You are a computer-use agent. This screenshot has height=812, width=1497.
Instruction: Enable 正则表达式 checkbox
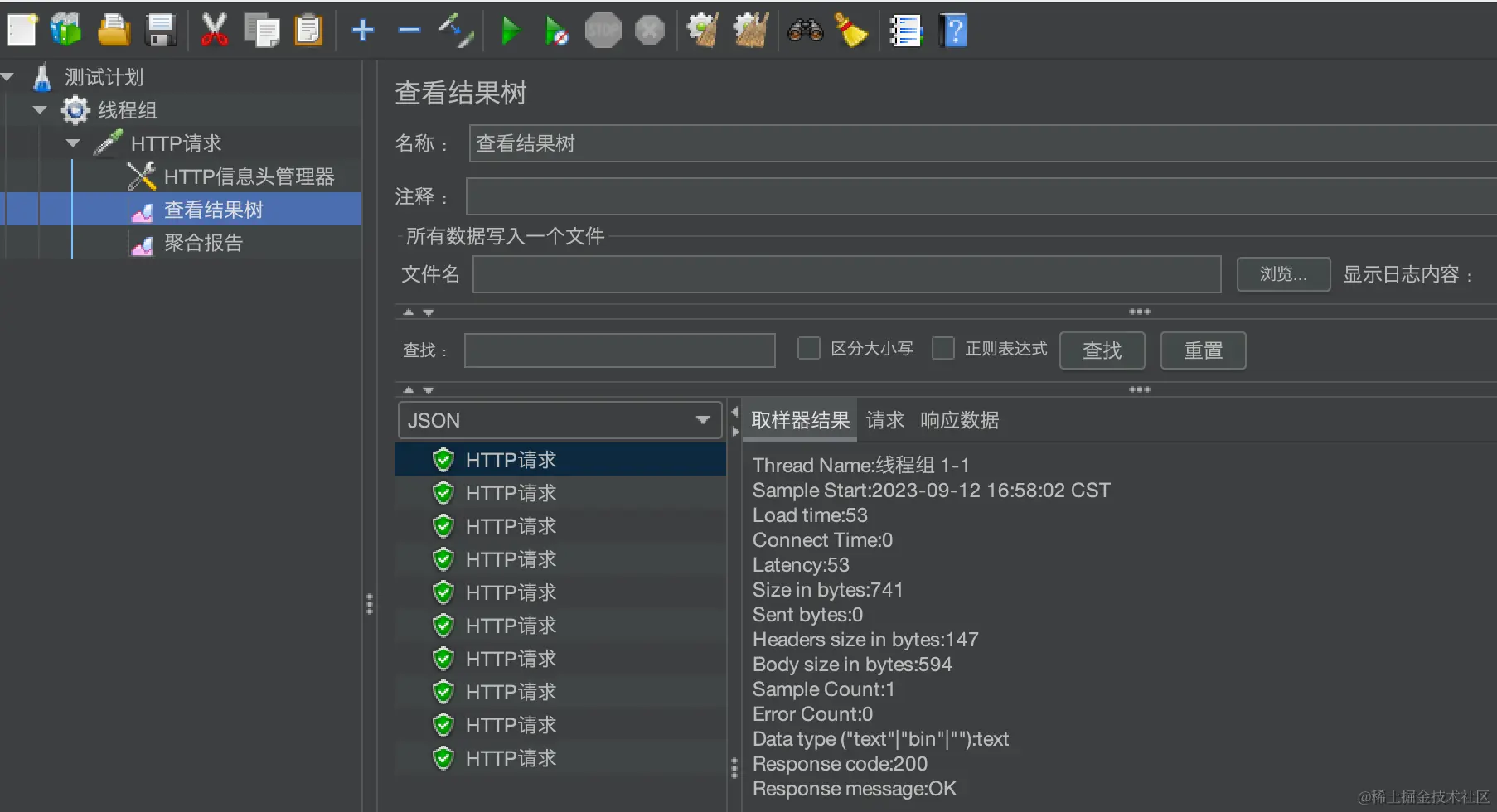pyautogui.click(x=943, y=348)
